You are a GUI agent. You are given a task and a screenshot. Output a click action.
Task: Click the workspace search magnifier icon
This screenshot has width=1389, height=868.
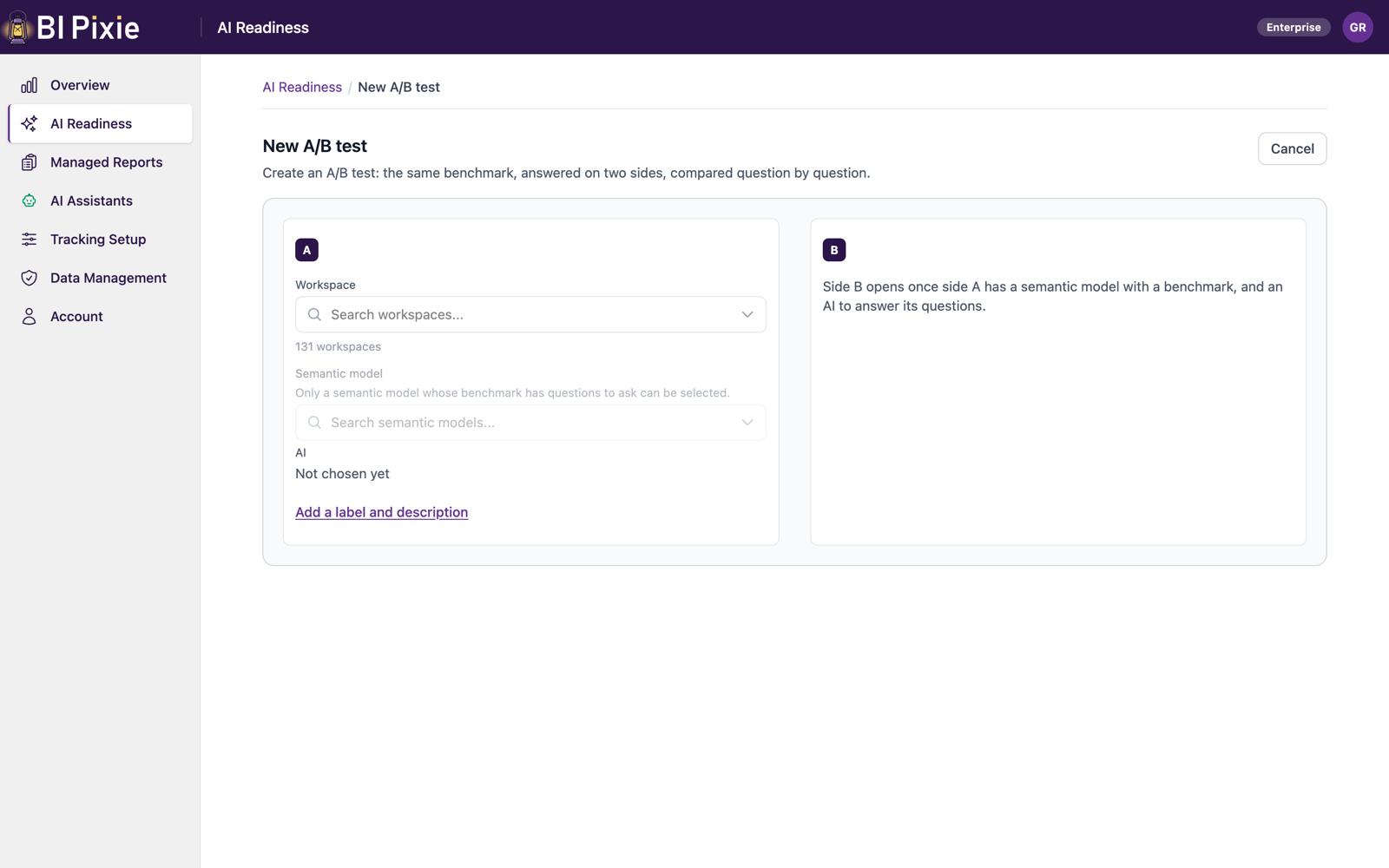click(x=314, y=314)
